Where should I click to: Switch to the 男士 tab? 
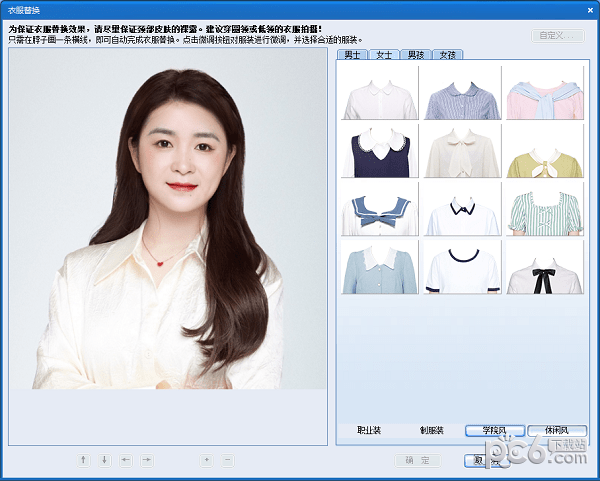(351, 55)
